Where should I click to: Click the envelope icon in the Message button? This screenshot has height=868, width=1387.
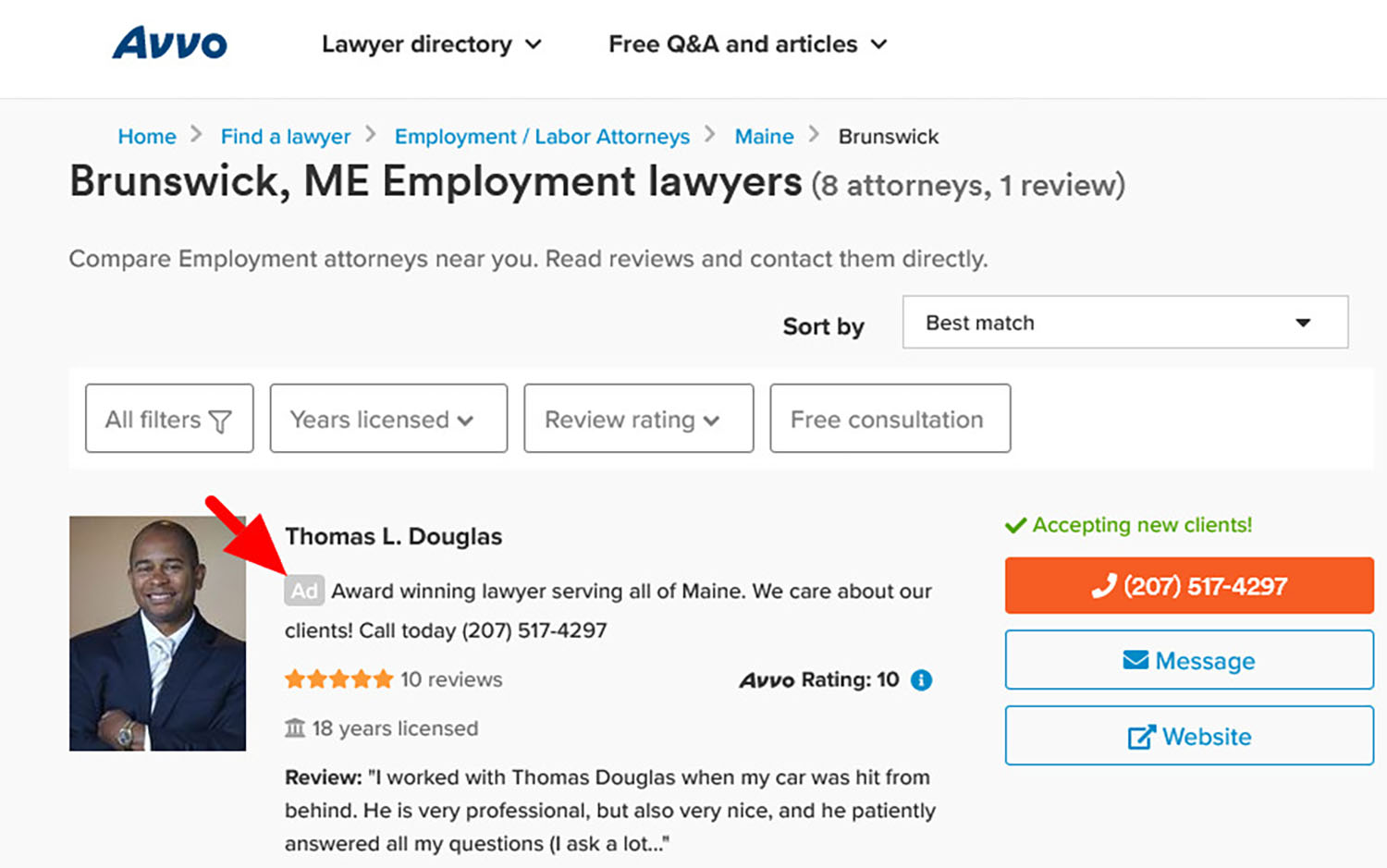tap(1135, 660)
